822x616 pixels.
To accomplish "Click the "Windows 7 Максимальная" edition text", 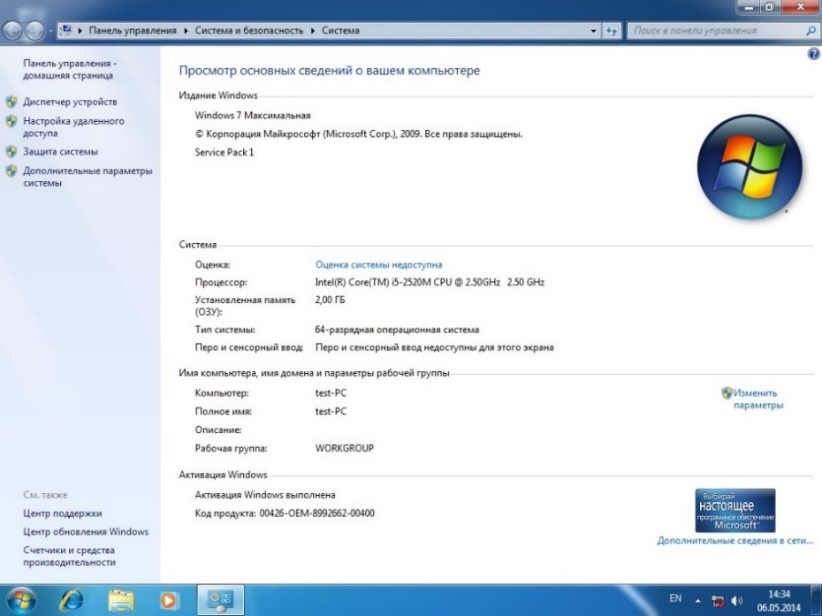I will tap(253, 115).
